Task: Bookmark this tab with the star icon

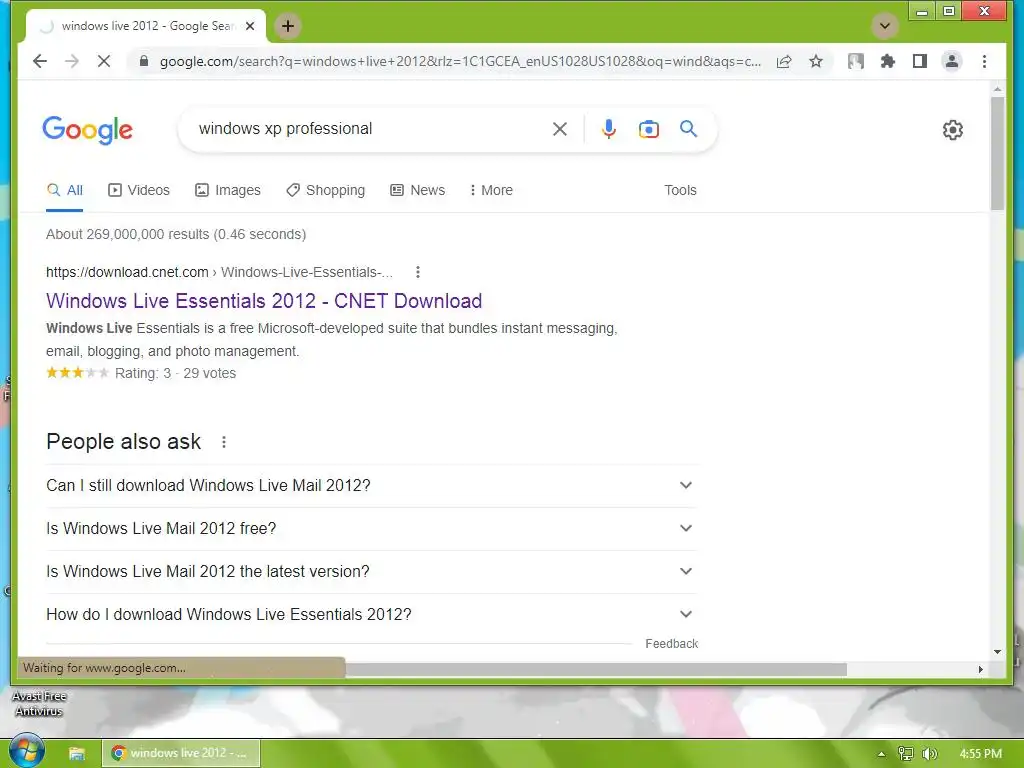Action: click(816, 61)
